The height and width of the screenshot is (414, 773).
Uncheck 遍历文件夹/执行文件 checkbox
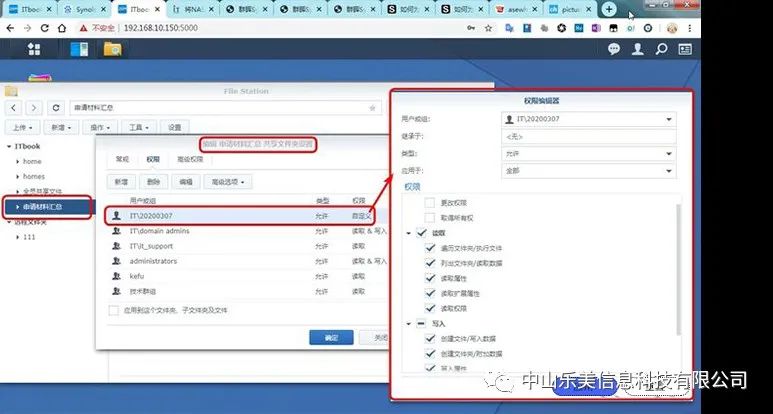tap(429, 248)
